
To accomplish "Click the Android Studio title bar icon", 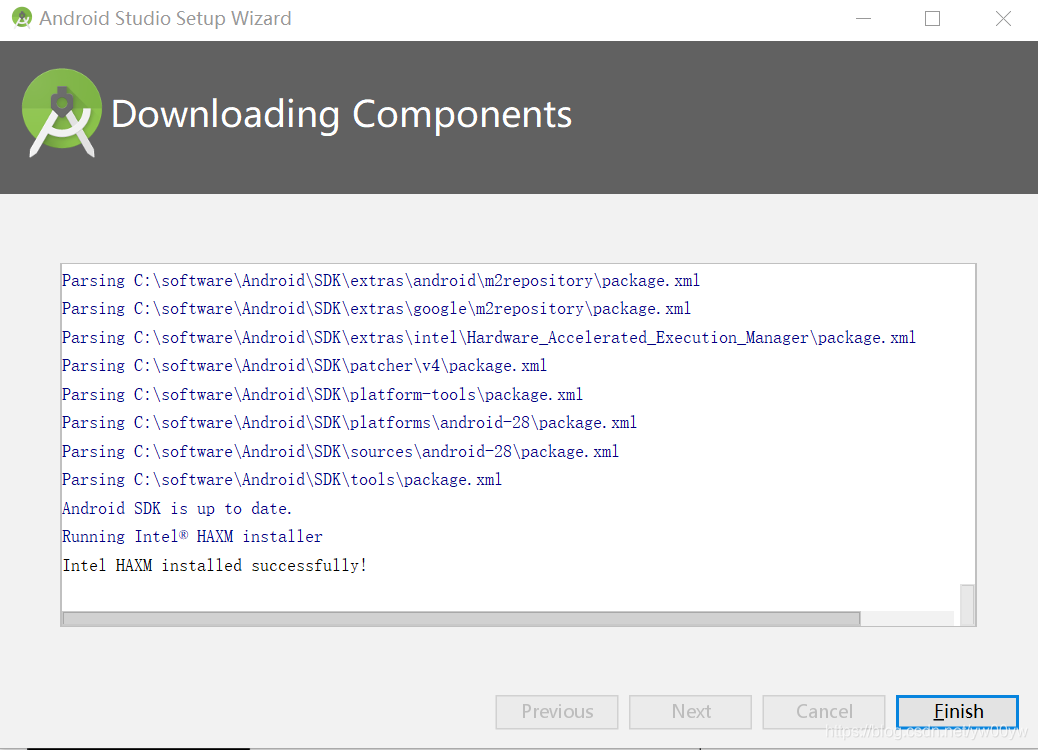I will tap(22, 18).
